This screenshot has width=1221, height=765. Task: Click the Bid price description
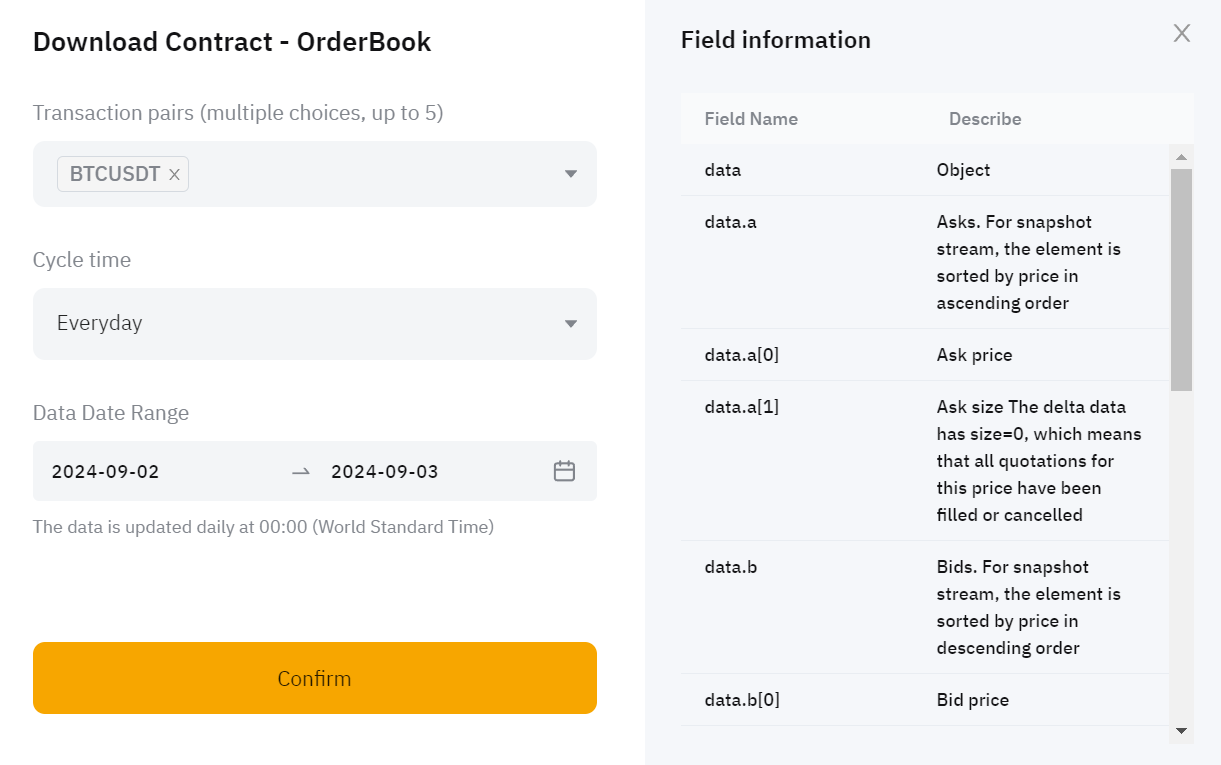(x=973, y=700)
